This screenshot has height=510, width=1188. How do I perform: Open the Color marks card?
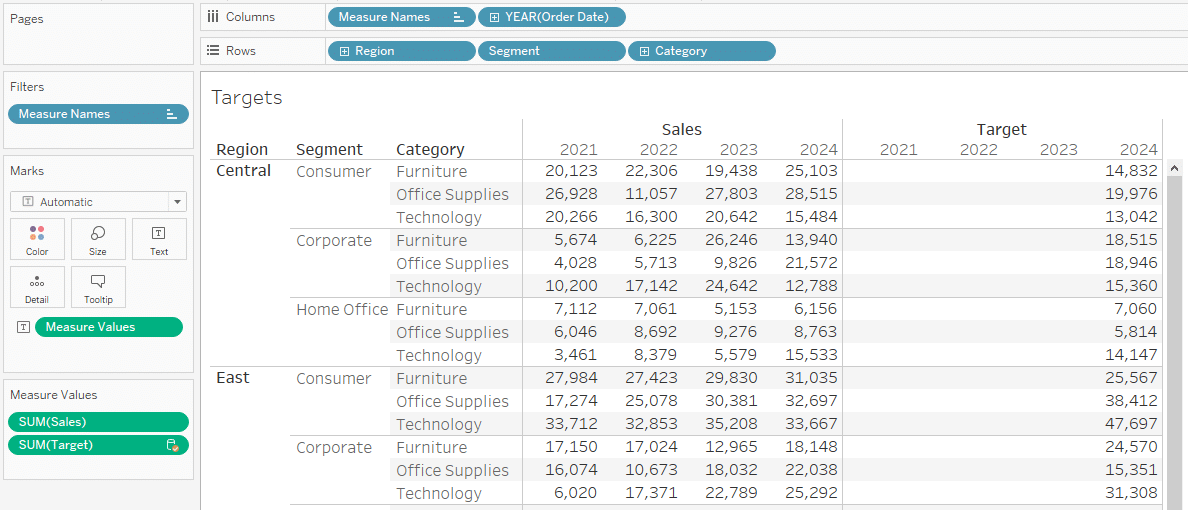(x=37, y=239)
